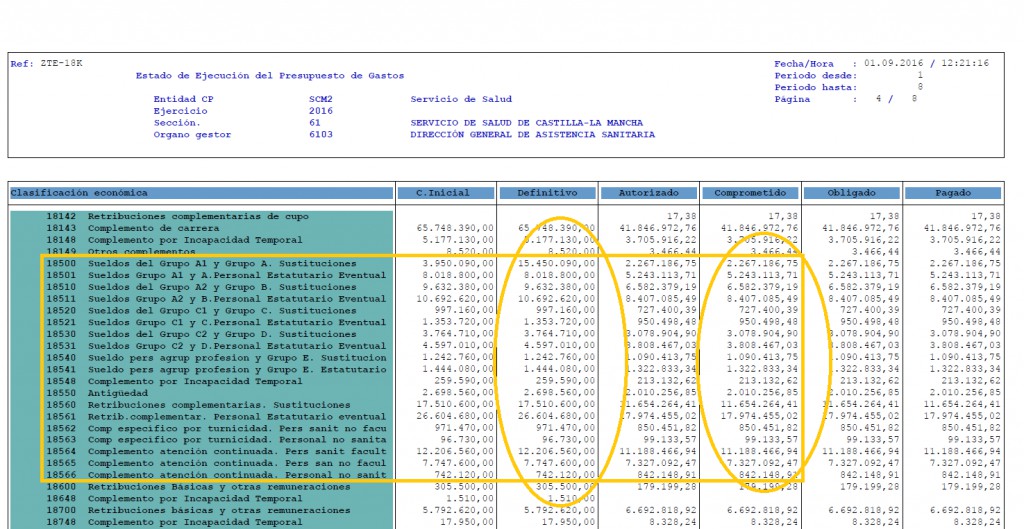Select row "18500 Sueldos del Grupo A1 y Grupo A. Sustituciones"
This screenshot has width=1024, height=529.
click(x=507, y=263)
